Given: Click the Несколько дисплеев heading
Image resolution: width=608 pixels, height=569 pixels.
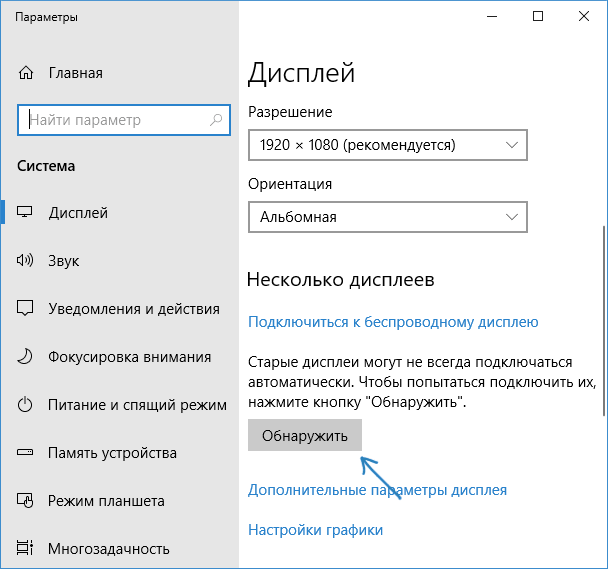Looking at the screenshot, I should (340, 280).
